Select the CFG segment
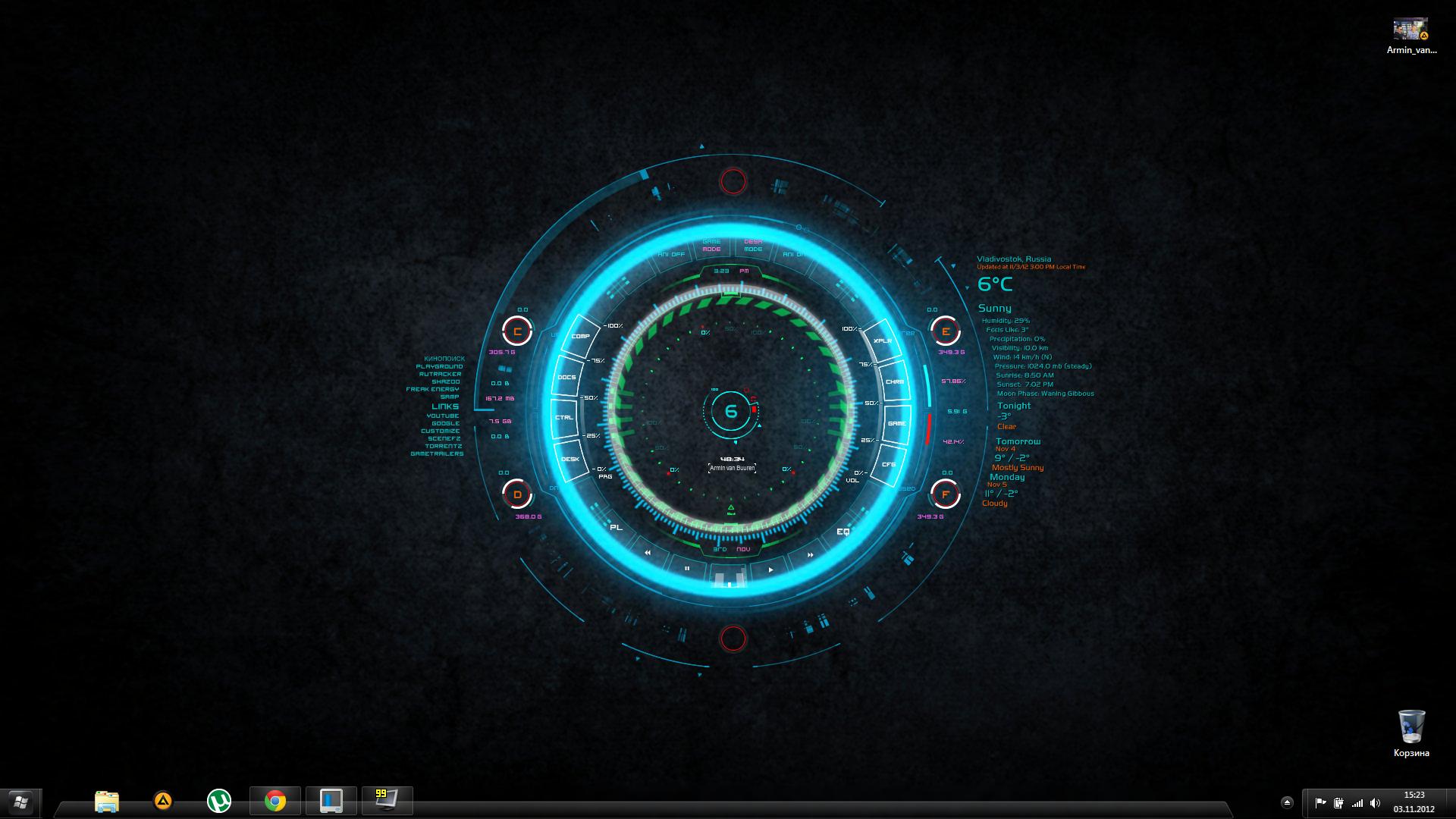 (x=889, y=464)
